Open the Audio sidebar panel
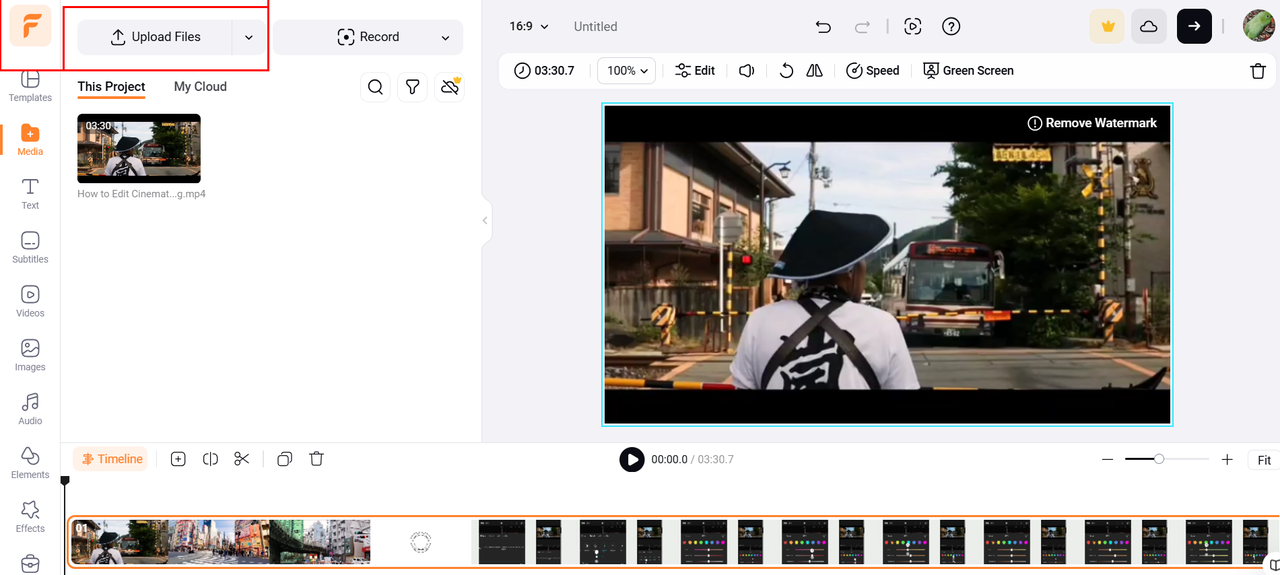 [x=30, y=410]
